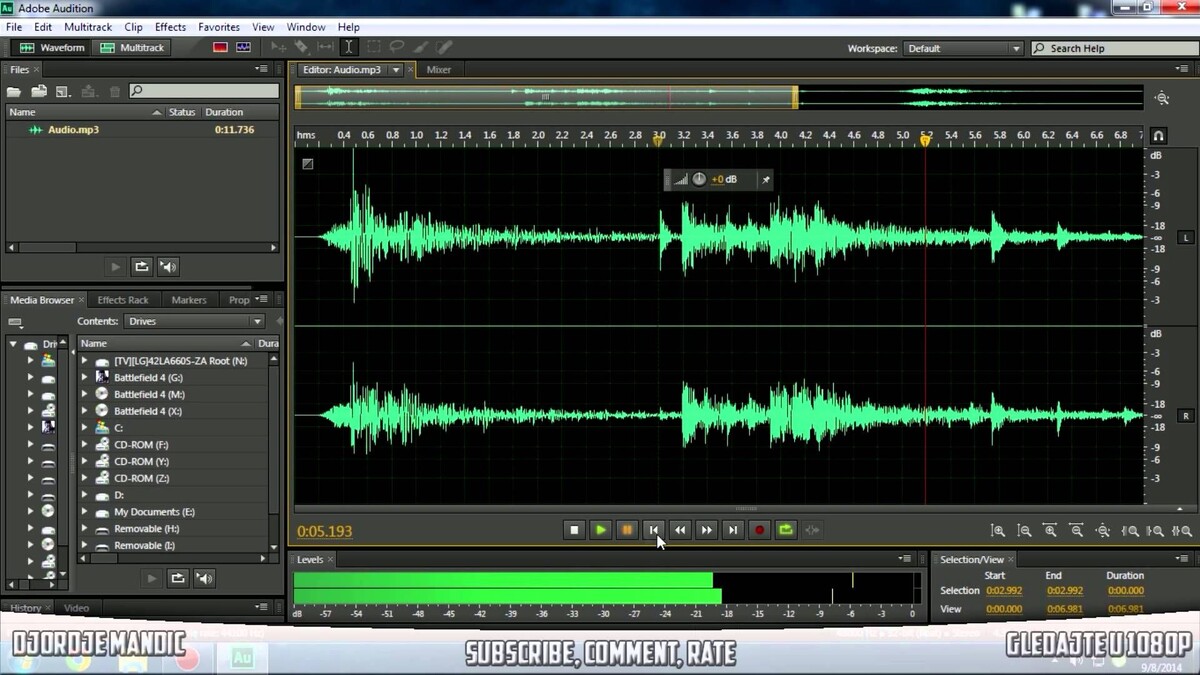Toggle the Spectral Pitch Display
Screen dimensions: 1200x675
[243, 47]
